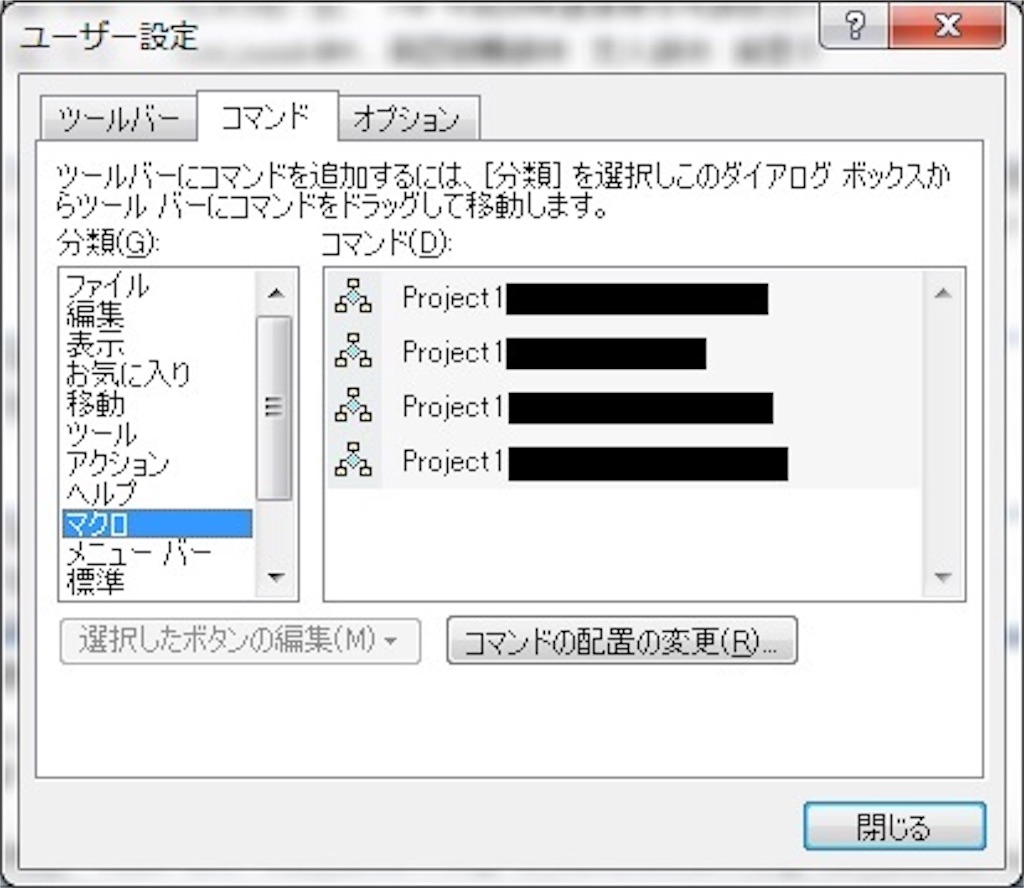Click the category list scroll-up arrow
Screen dimensions: 1024x888
coord(276,293)
